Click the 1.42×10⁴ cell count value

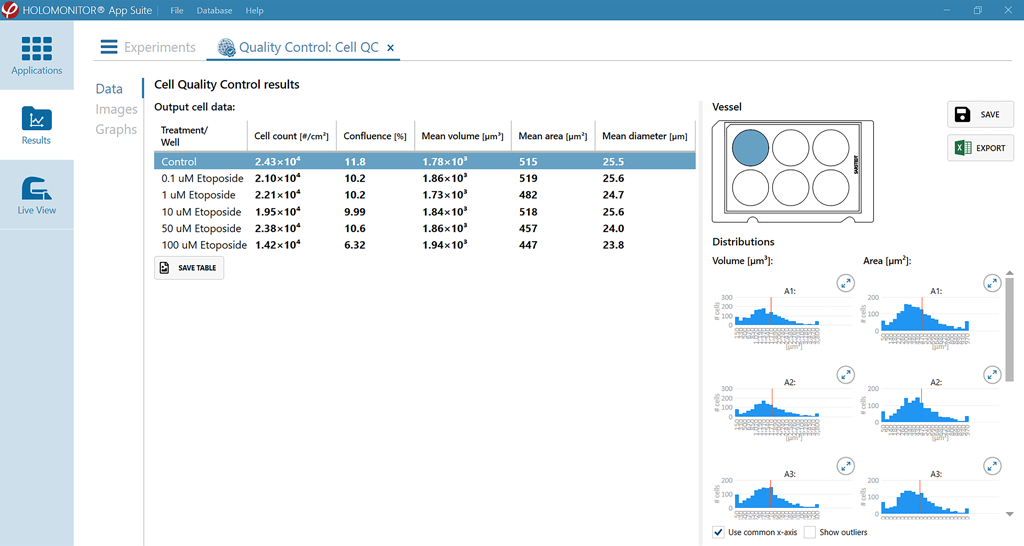tap(278, 245)
